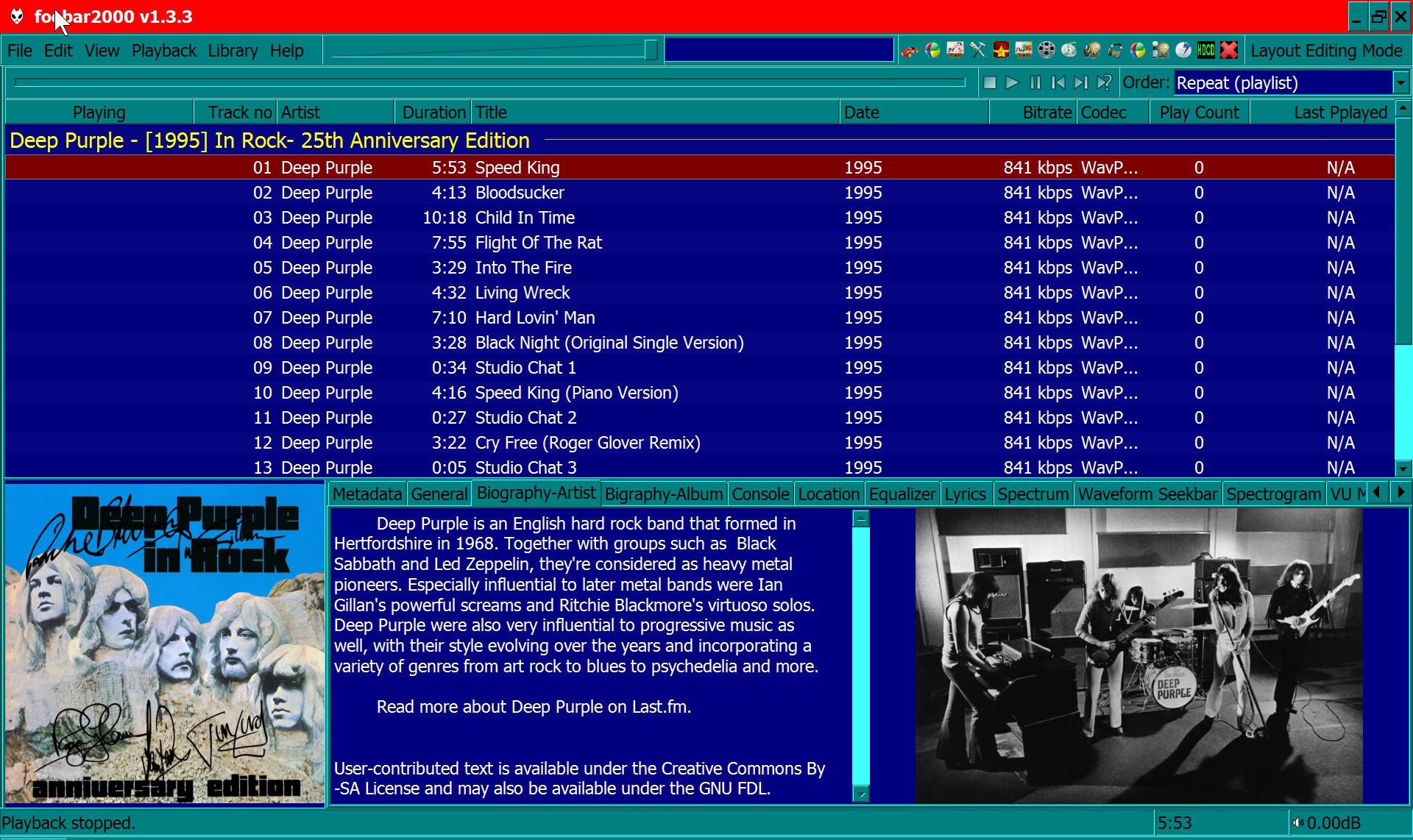This screenshot has width=1413, height=840.
Task: Switch to the Lyrics tab
Action: pyautogui.click(x=965, y=494)
